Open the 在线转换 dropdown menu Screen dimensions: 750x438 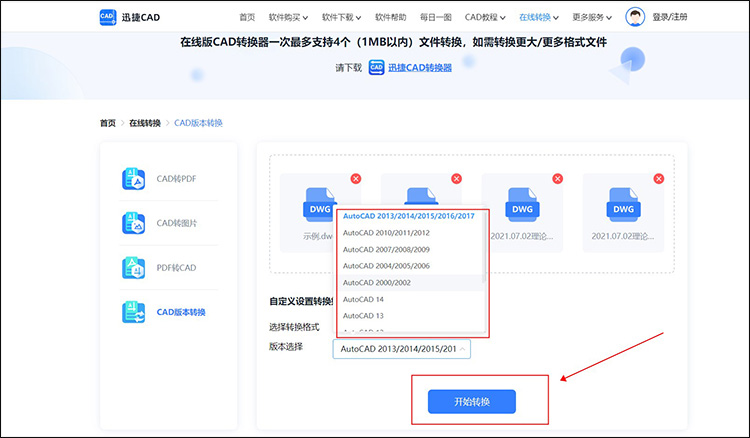click(539, 17)
